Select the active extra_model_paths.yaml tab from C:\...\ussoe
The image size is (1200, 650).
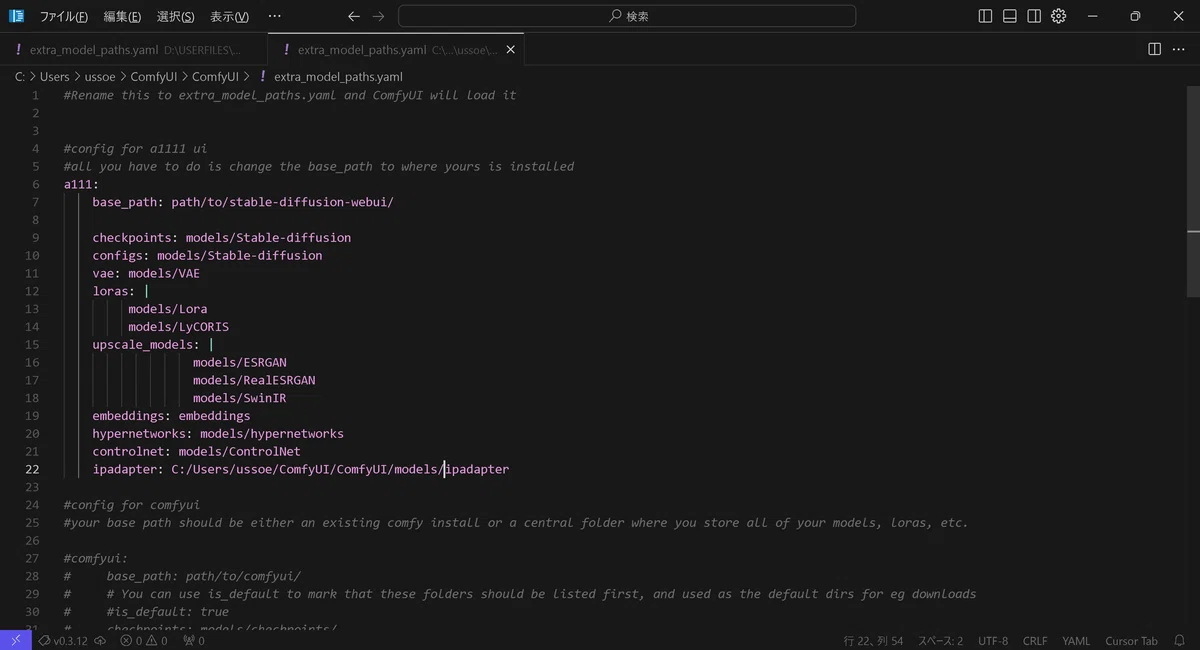pos(396,49)
